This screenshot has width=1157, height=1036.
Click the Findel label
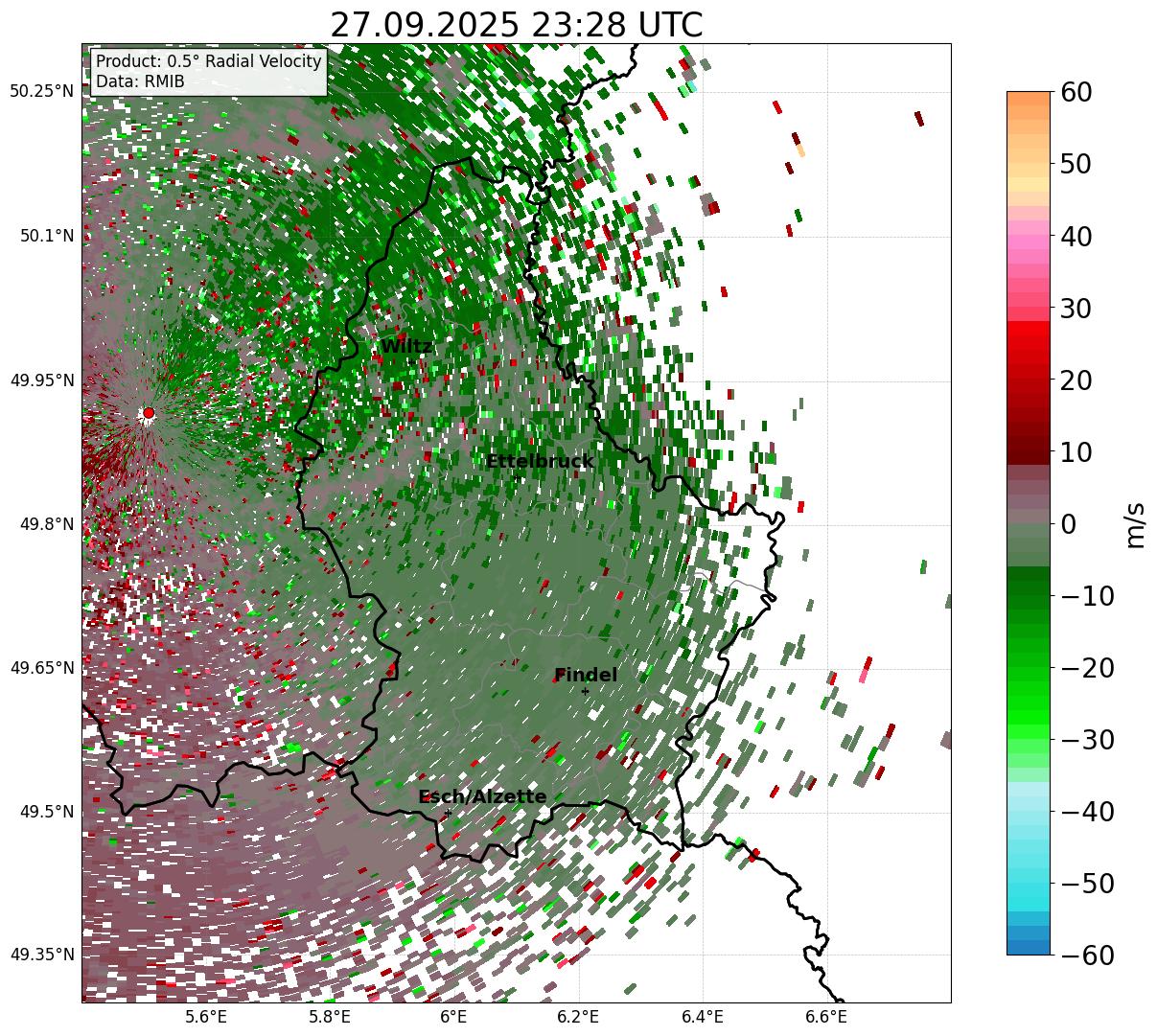[x=586, y=676]
